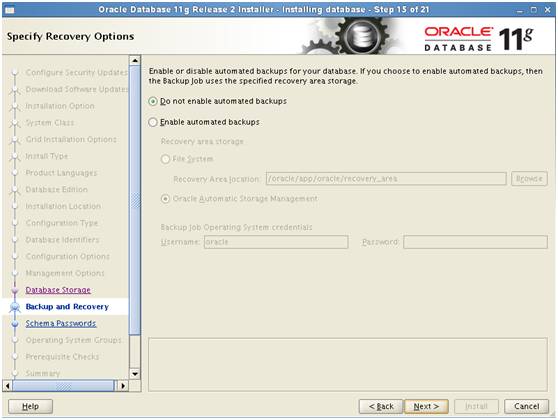
Task: Click the Database Identifiers step
Action: coord(62,240)
